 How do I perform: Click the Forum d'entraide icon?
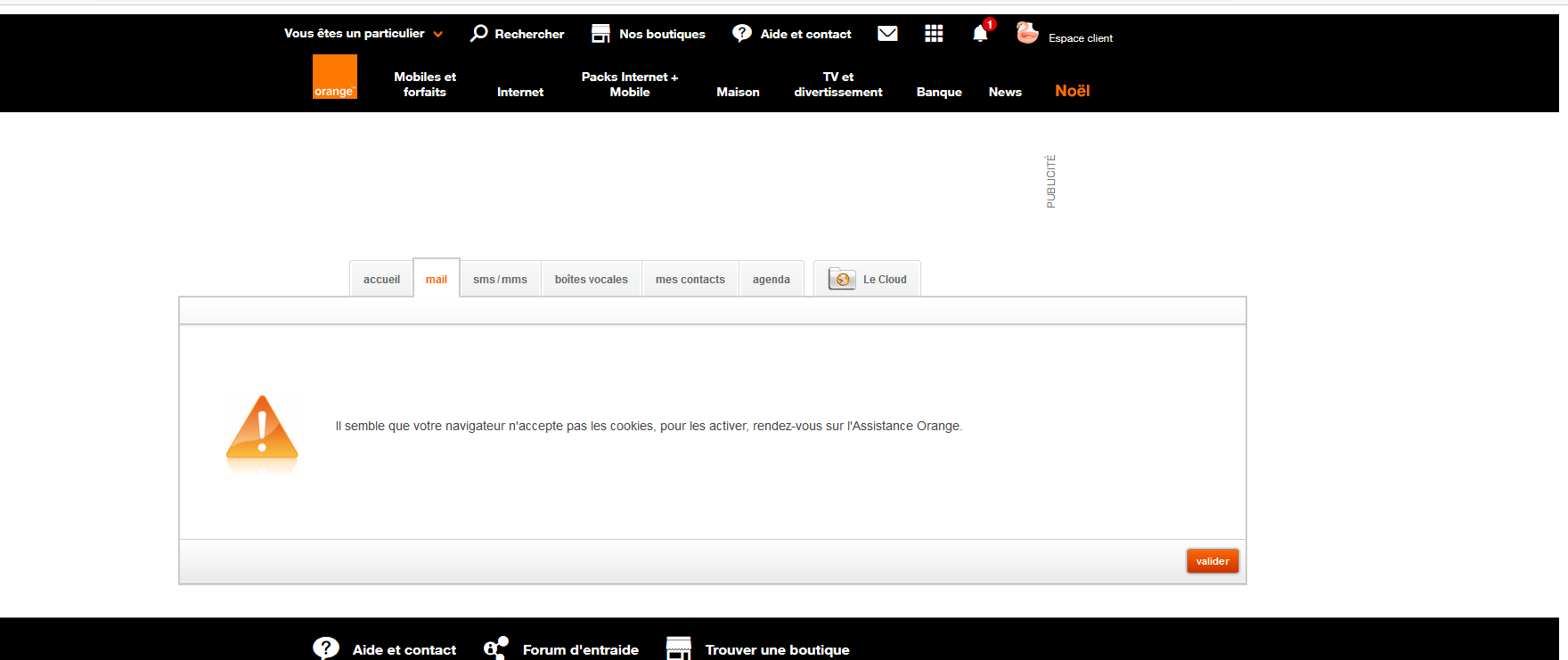(496, 648)
